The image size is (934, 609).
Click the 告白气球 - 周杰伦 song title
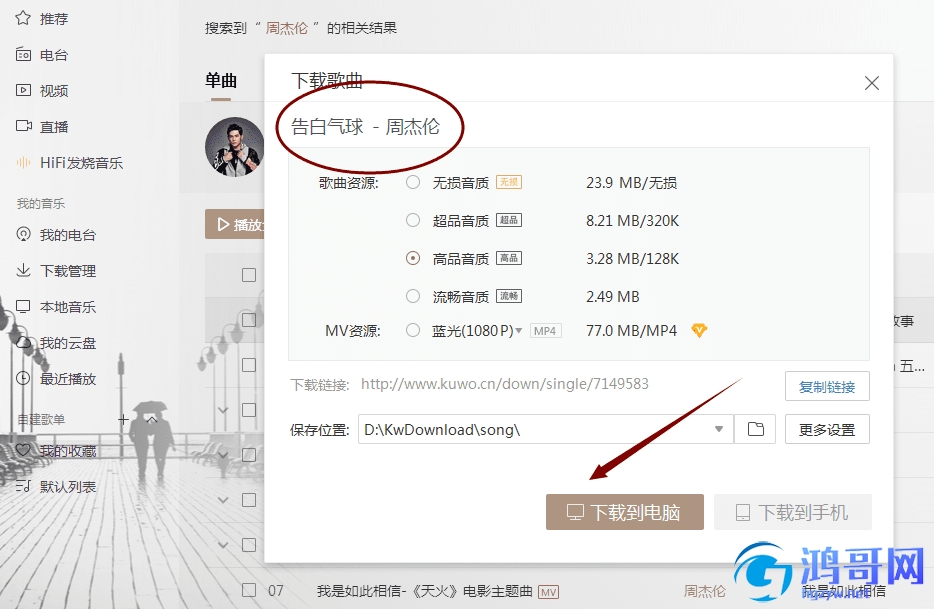tap(365, 126)
